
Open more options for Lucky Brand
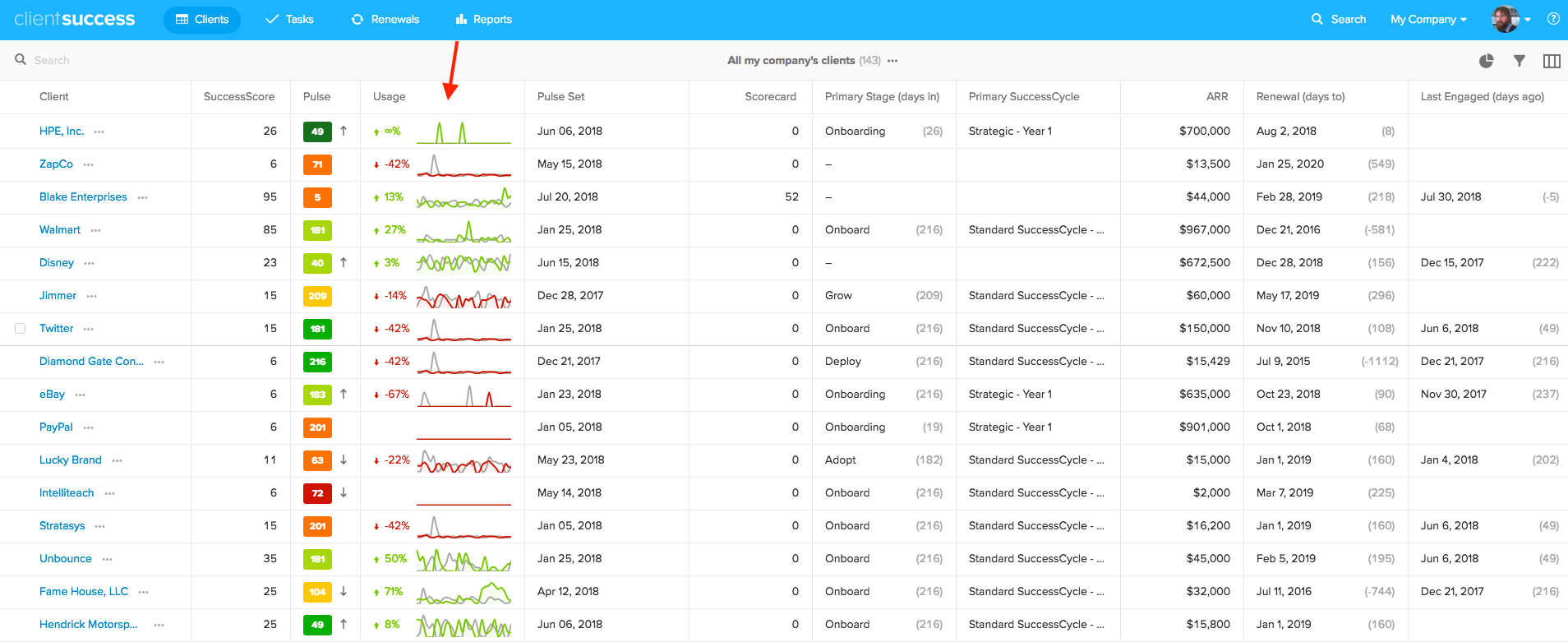coord(118,461)
